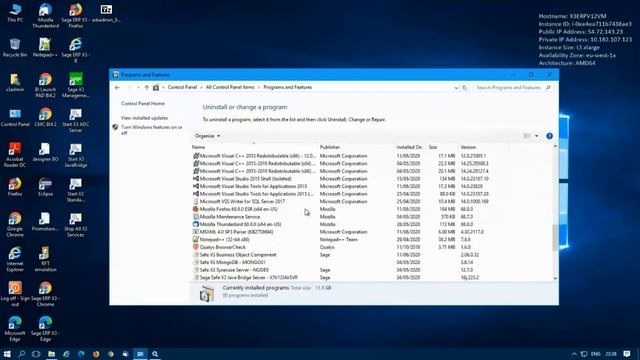Refresh the Programs and Features list
Image resolution: width=640 pixels, height=360 pixels.
[x=464, y=87]
